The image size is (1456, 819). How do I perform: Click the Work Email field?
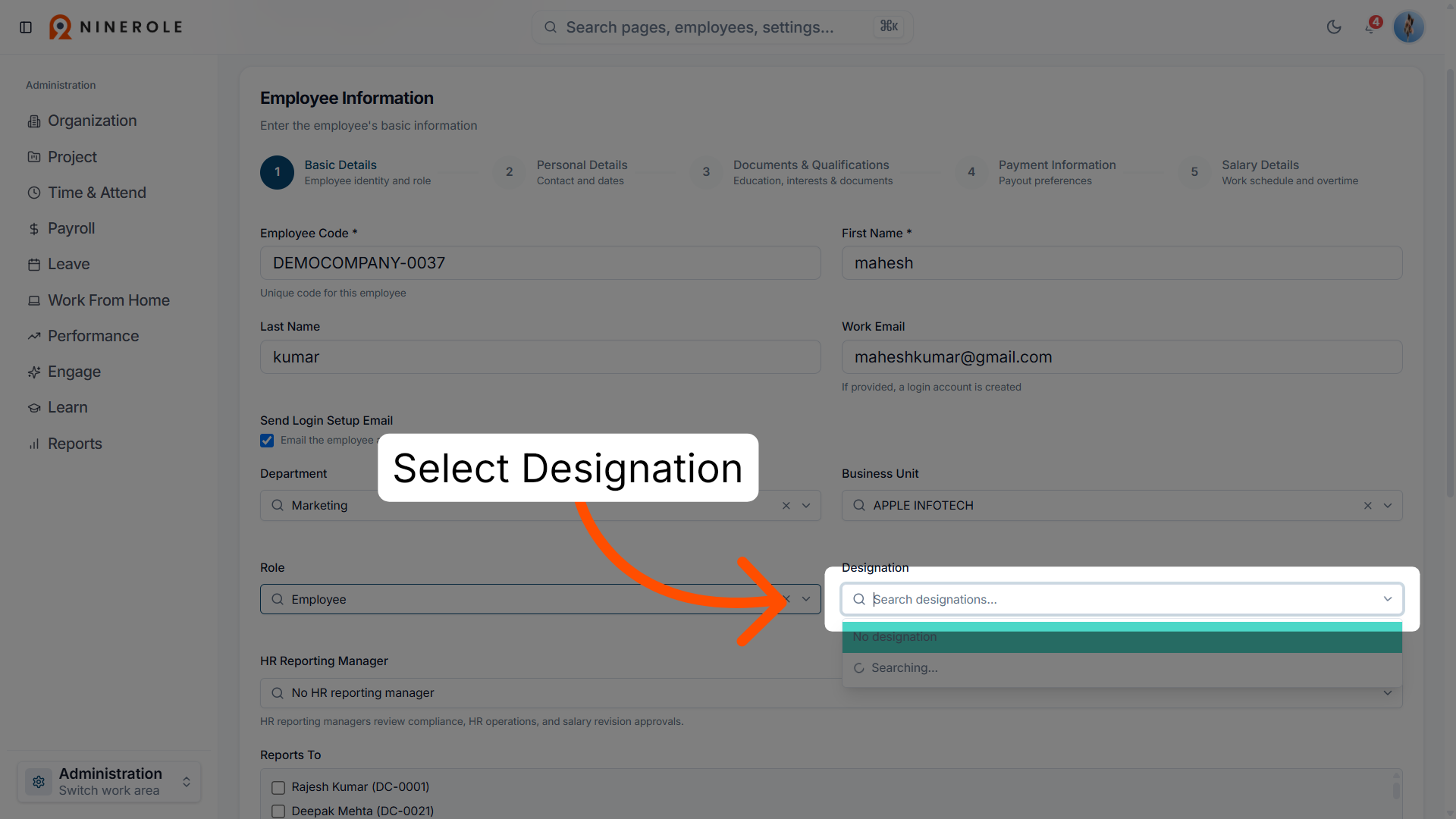tap(1122, 357)
